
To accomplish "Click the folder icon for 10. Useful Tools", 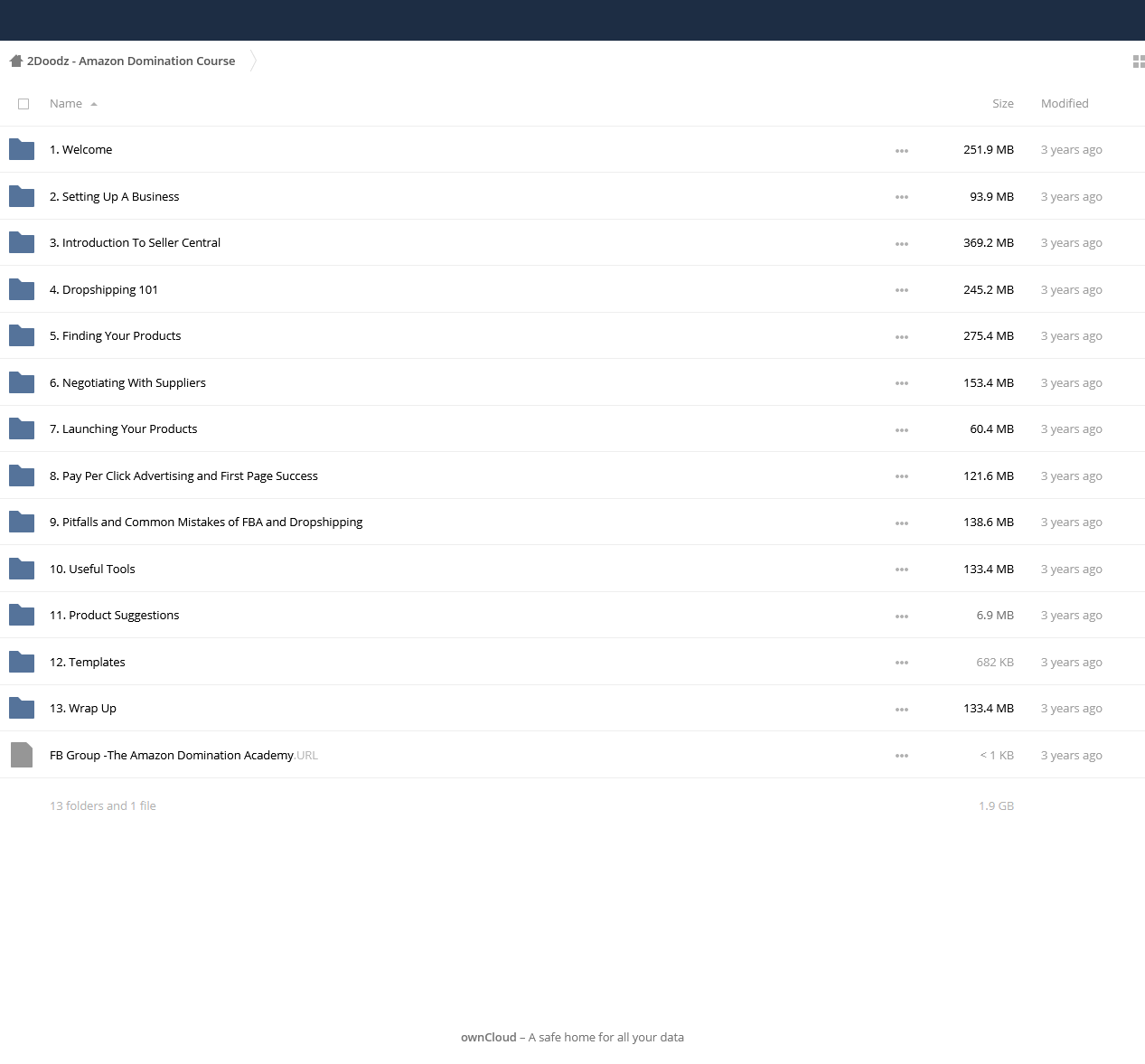I will coord(22,569).
